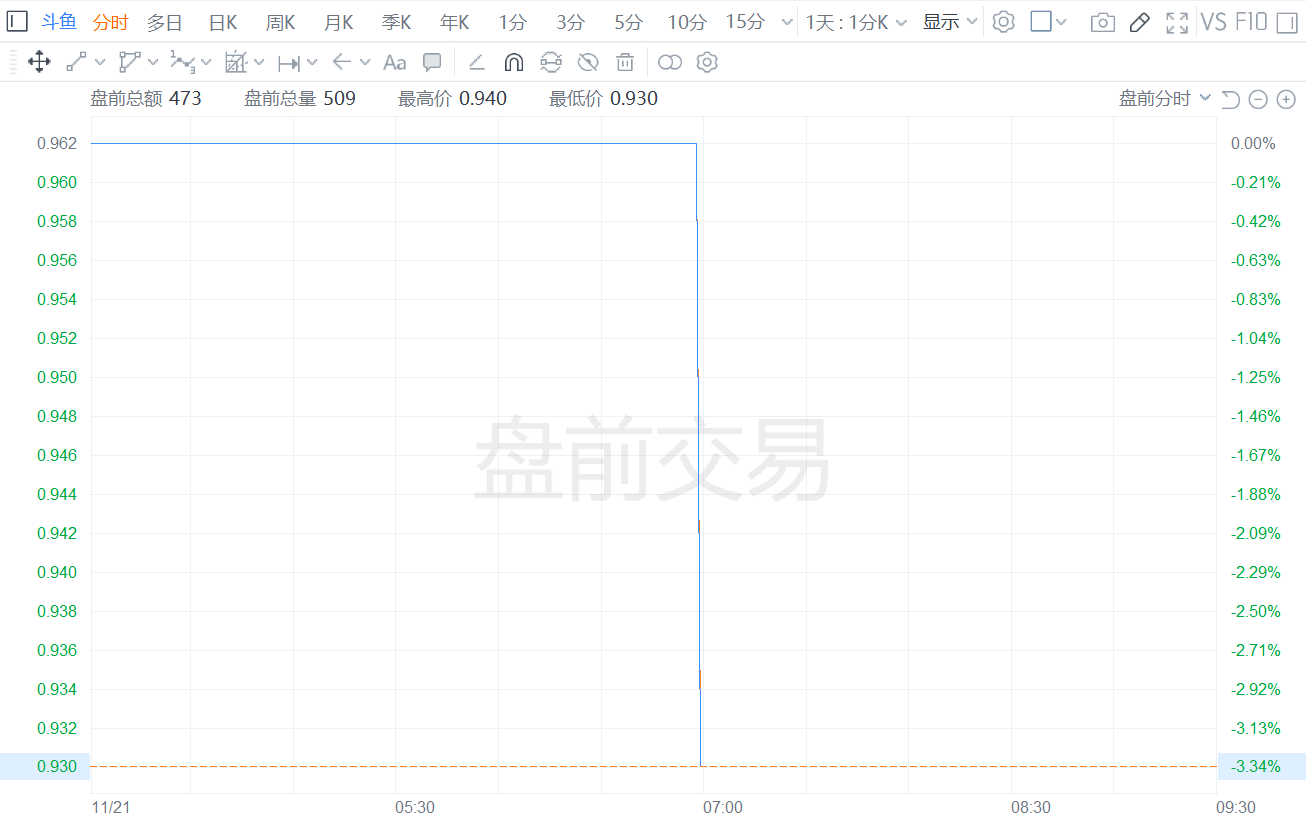Zoom in chart with plus icon
This screenshot has width=1306, height=831.
1286,99
